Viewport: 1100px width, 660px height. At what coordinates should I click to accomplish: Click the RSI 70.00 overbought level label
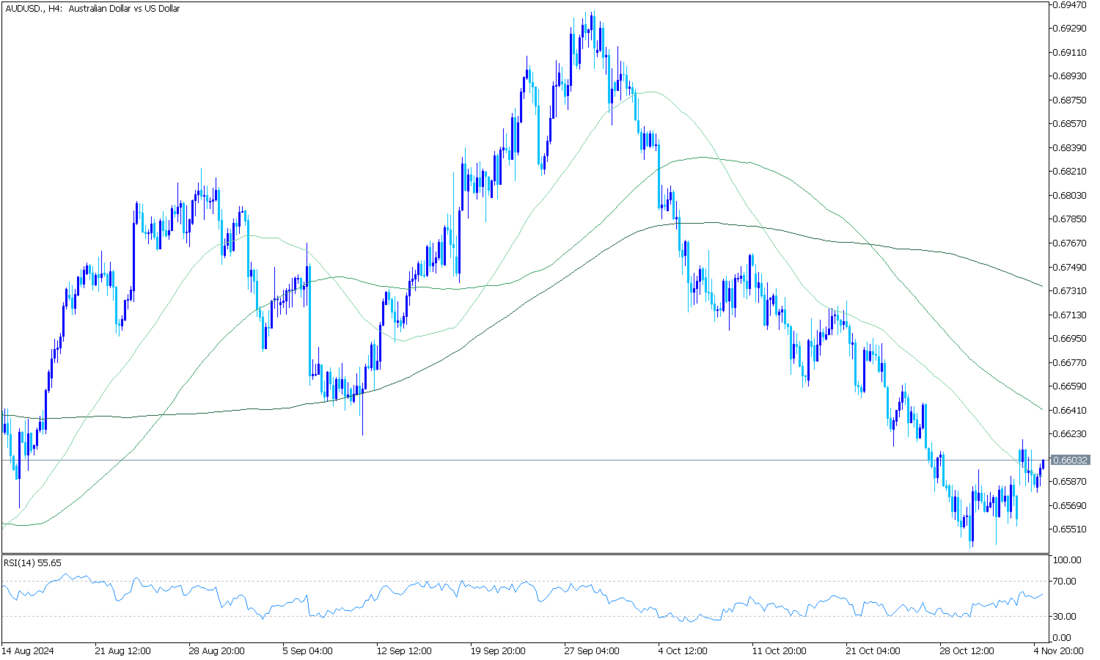coord(1066,581)
